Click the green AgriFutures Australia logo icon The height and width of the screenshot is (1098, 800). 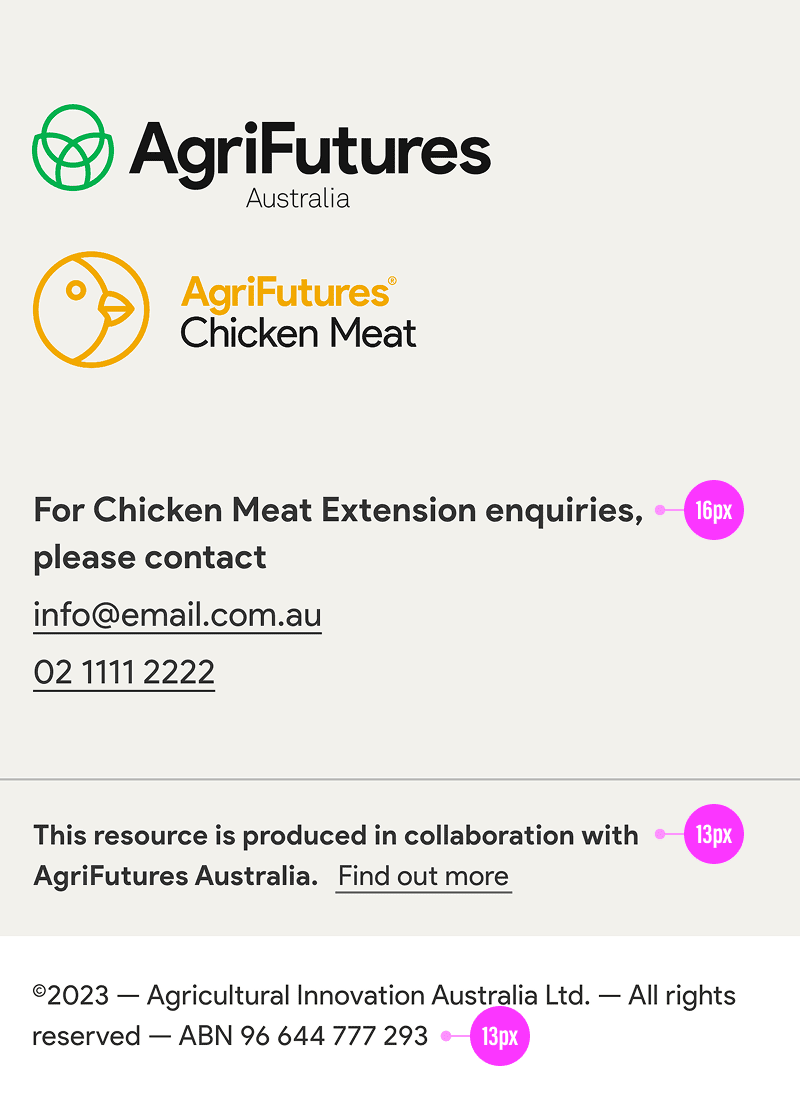[73, 148]
